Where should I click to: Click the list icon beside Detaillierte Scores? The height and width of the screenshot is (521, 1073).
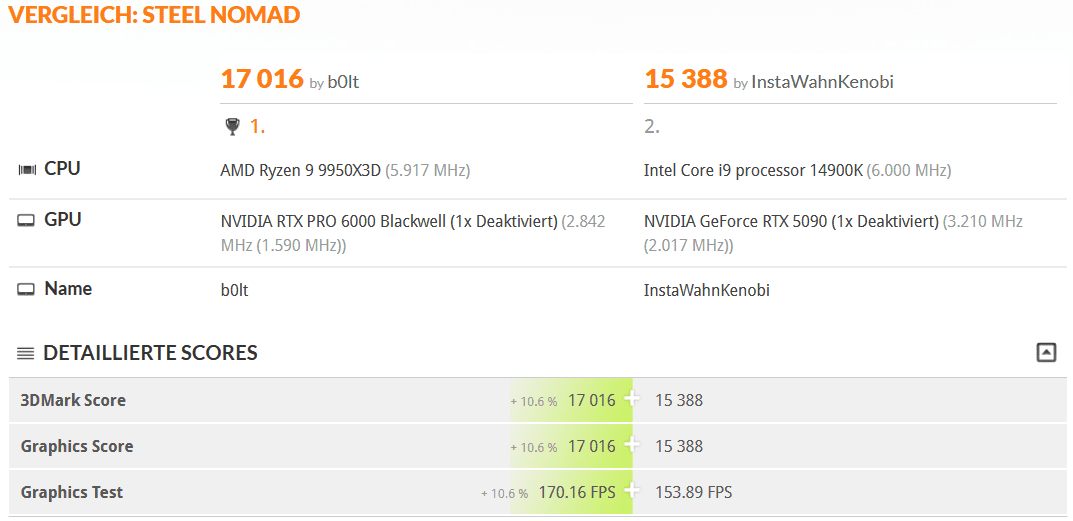coord(26,353)
